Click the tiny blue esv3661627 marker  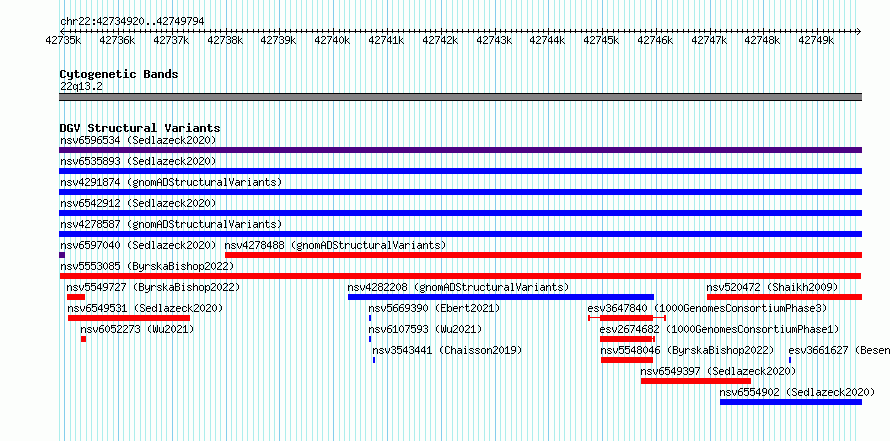(790, 360)
